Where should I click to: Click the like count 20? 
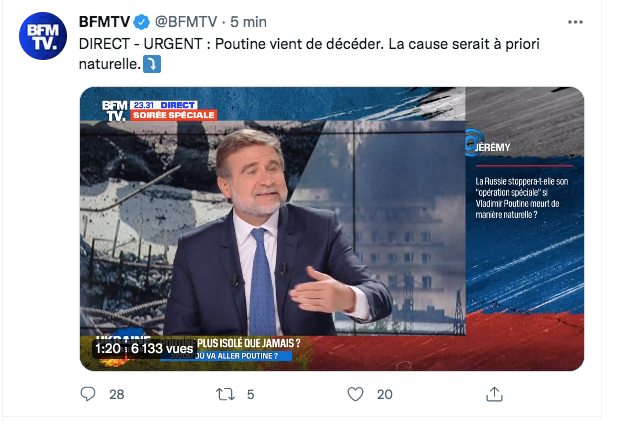click(x=384, y=394)
